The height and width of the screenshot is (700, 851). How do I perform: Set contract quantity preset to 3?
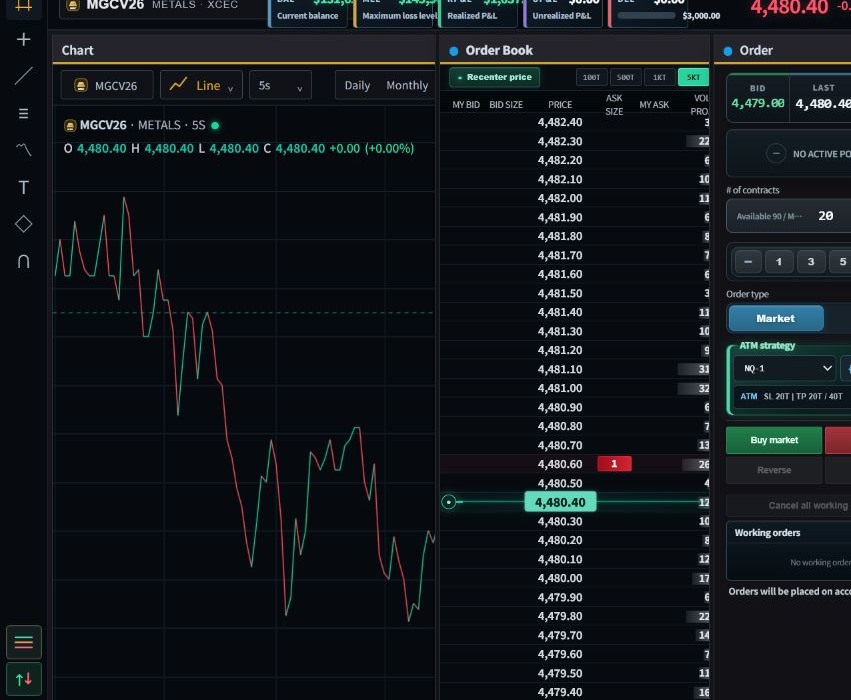click(x=811, y=262)
